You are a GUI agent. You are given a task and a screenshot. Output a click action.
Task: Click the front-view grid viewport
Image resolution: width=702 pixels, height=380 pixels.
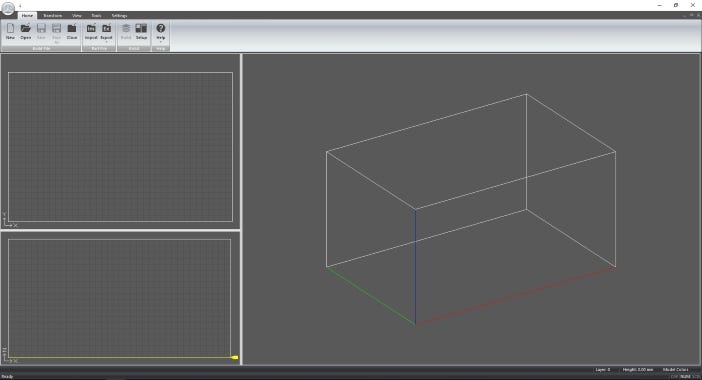click(x=120, y=298)
